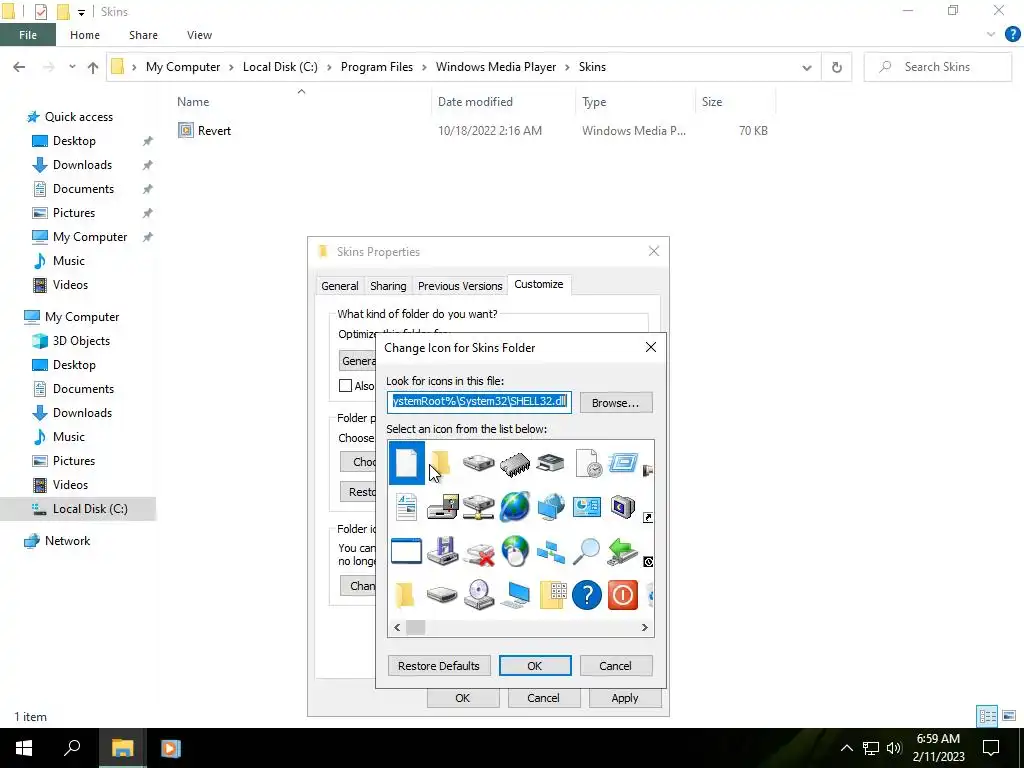This screenshot has height=768, width=1024.
Task: Select the networked computers icon
Action: (551, 552)
